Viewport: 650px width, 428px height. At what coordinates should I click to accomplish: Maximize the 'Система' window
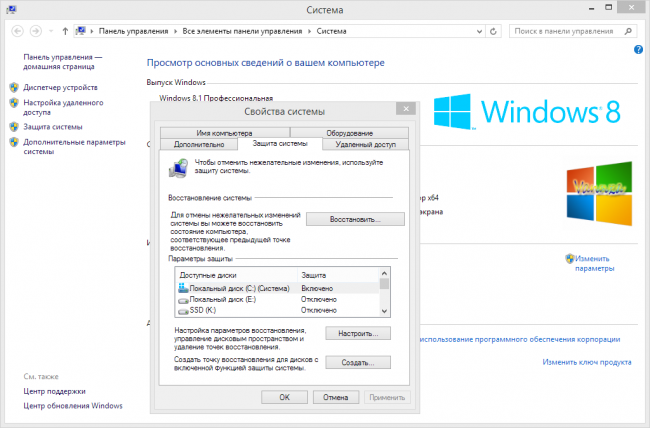(x=609, y=7)
